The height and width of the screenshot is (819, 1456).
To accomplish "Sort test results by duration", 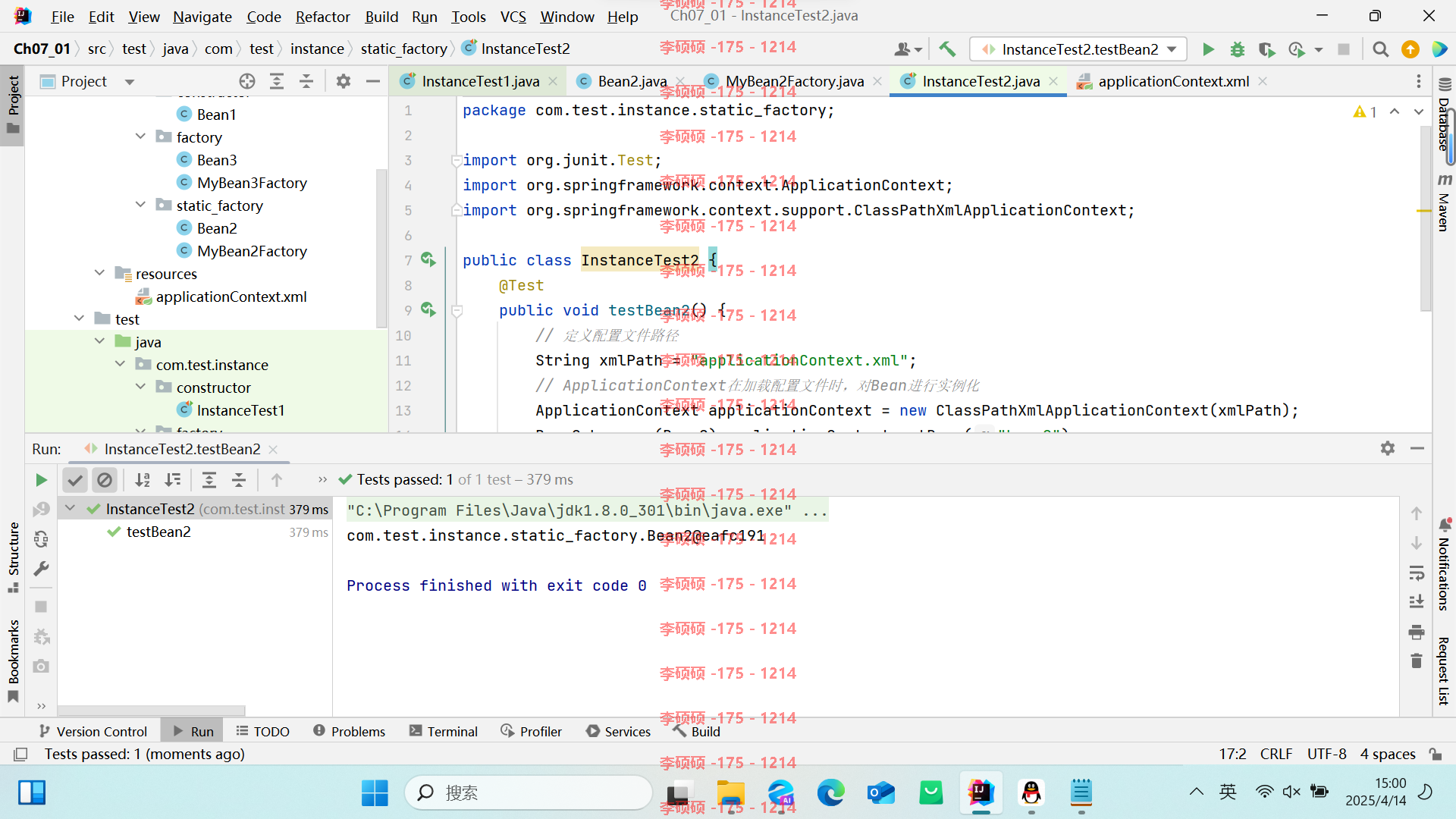I will pos(173,480).
